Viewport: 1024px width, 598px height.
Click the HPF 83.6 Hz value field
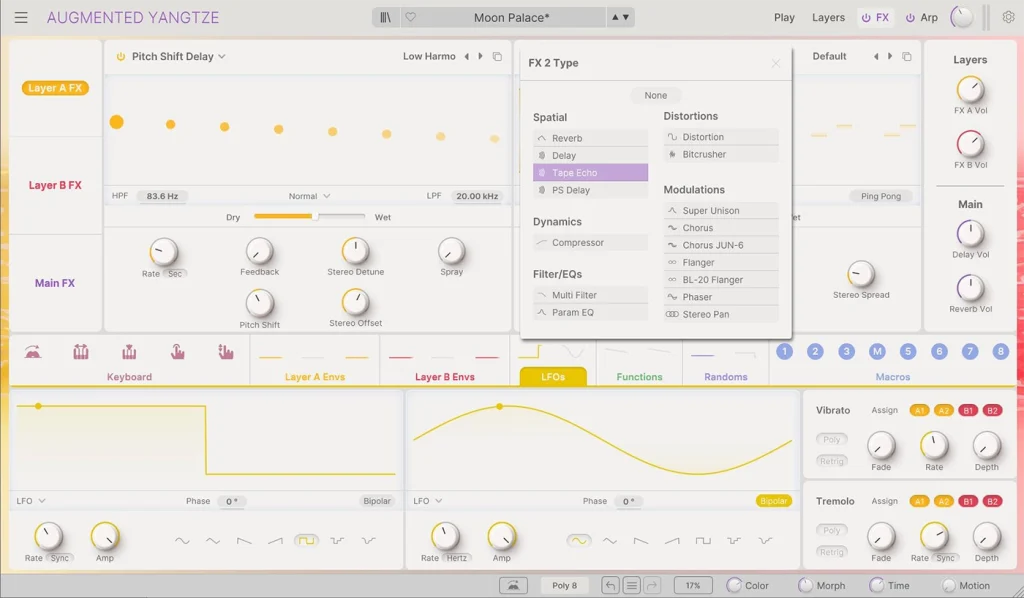coord(162,197)
